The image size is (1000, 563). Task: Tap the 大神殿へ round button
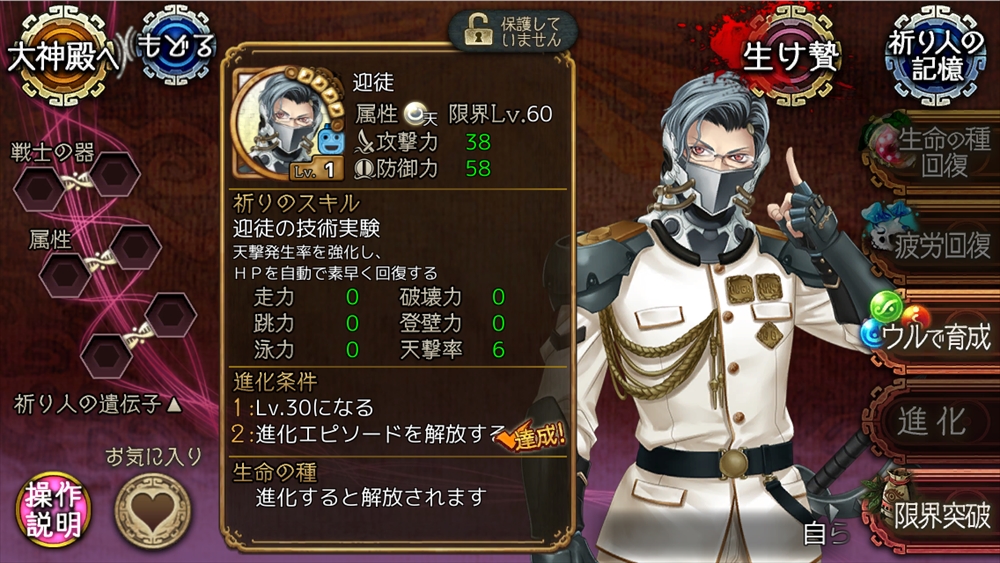pyautogui.click(x=63, y=55)
